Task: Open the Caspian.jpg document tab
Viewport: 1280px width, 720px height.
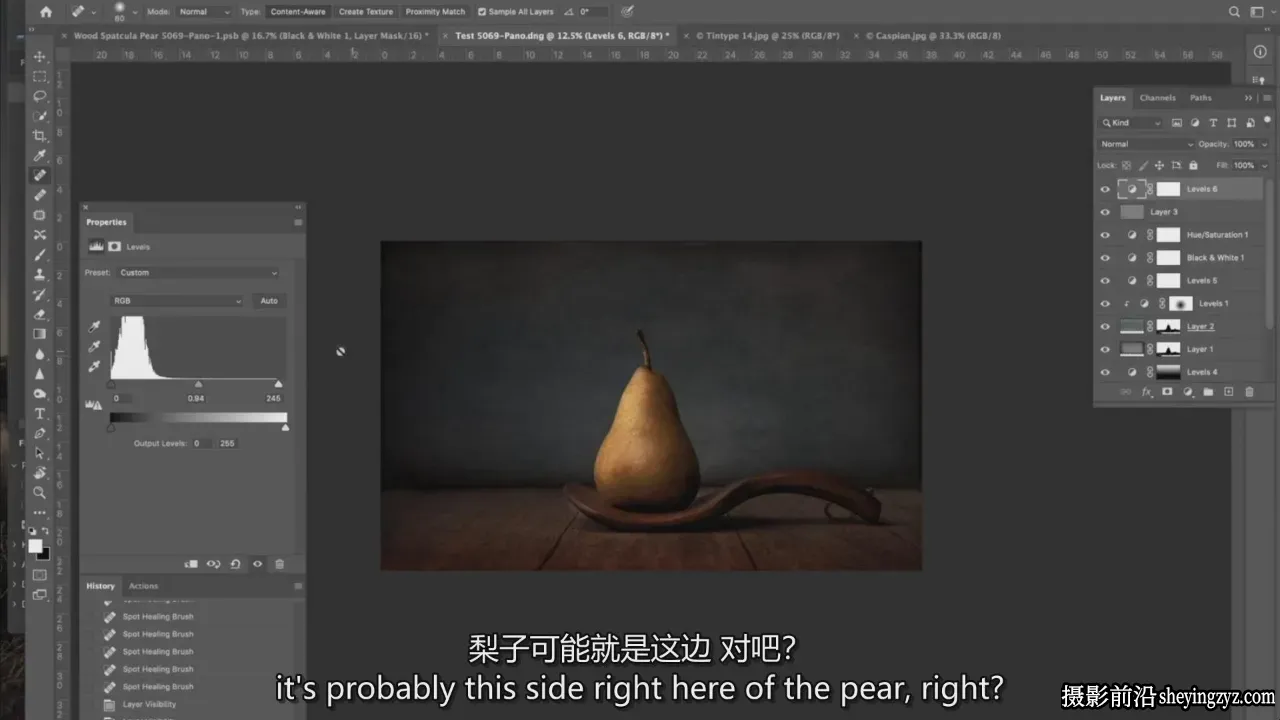Action: 932,35
